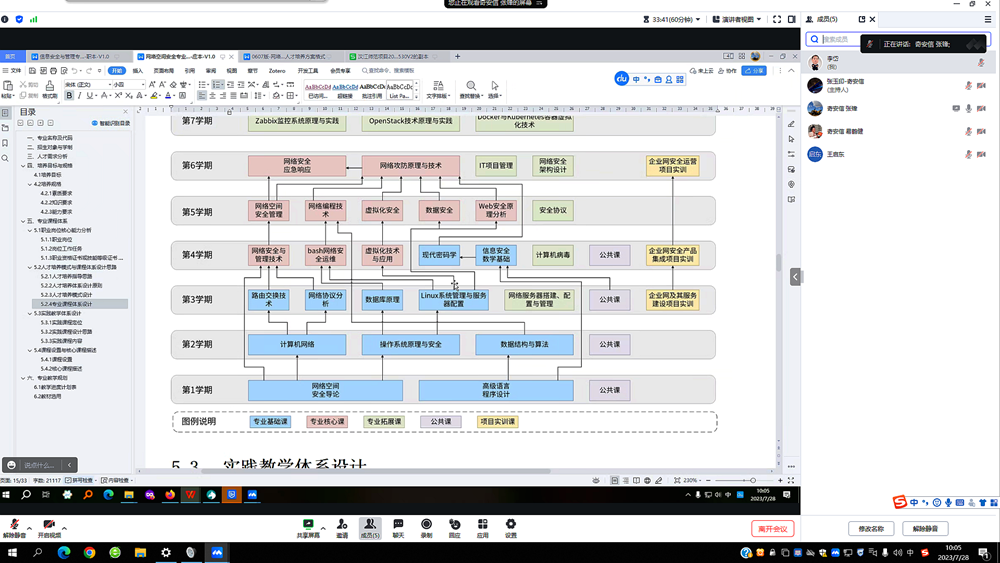
Task: Adjust the document zoom slider
Action: point(752,481)
